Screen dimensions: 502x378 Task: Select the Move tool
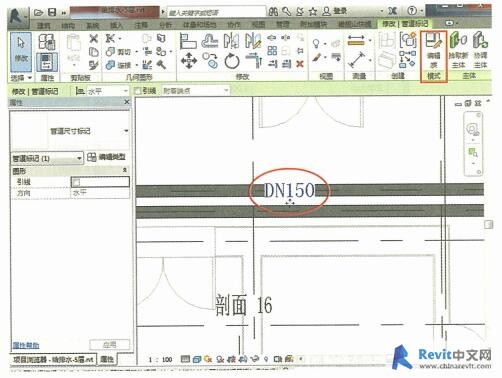pyautogui.click(x=189, y=61)
